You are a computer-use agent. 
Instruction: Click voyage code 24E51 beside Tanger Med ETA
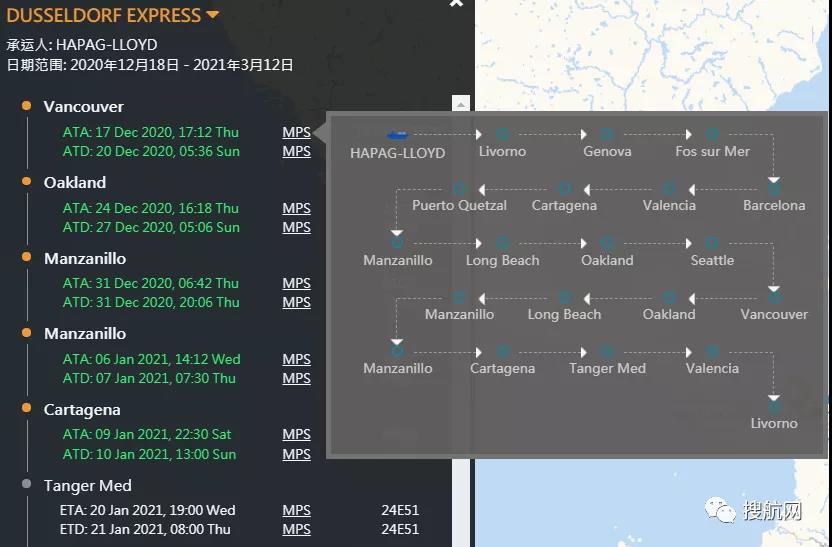[x=400, y=510]
